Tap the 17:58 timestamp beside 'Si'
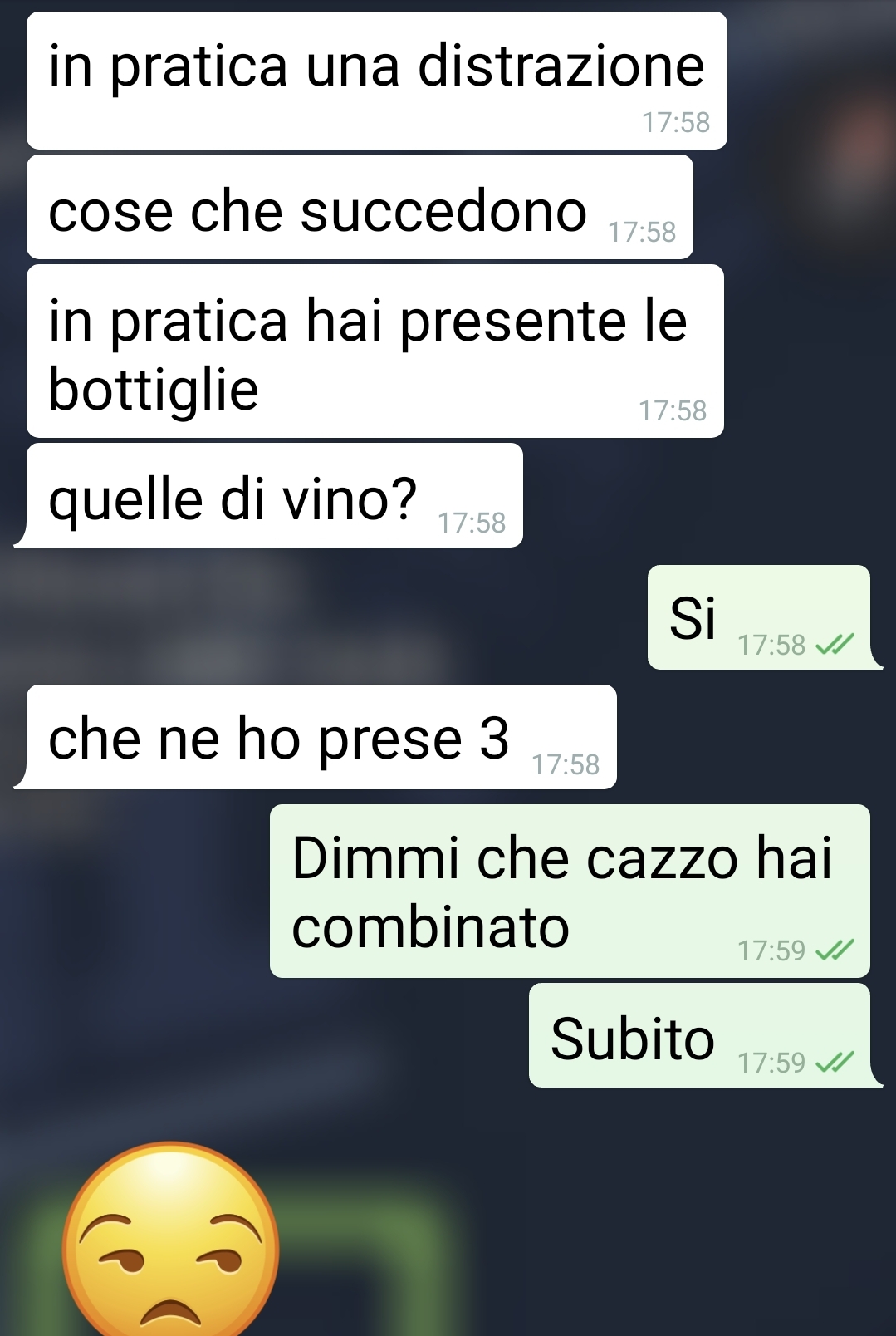The width and height of the screenshot is (896, 1336). tap(771, 645)
